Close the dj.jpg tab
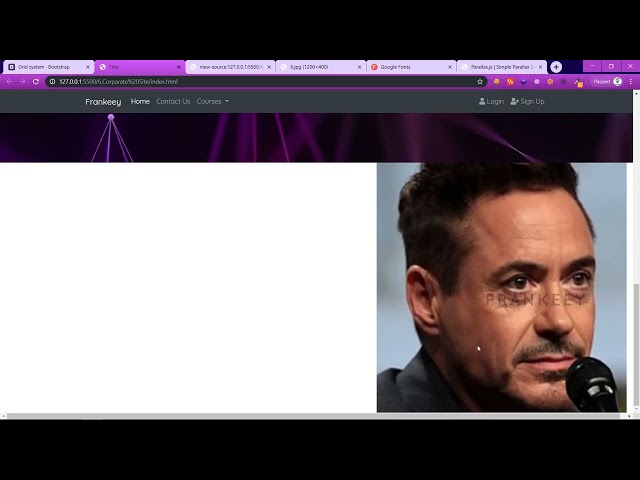The width and height of the screenshot is (640, 480). [360, 67]
